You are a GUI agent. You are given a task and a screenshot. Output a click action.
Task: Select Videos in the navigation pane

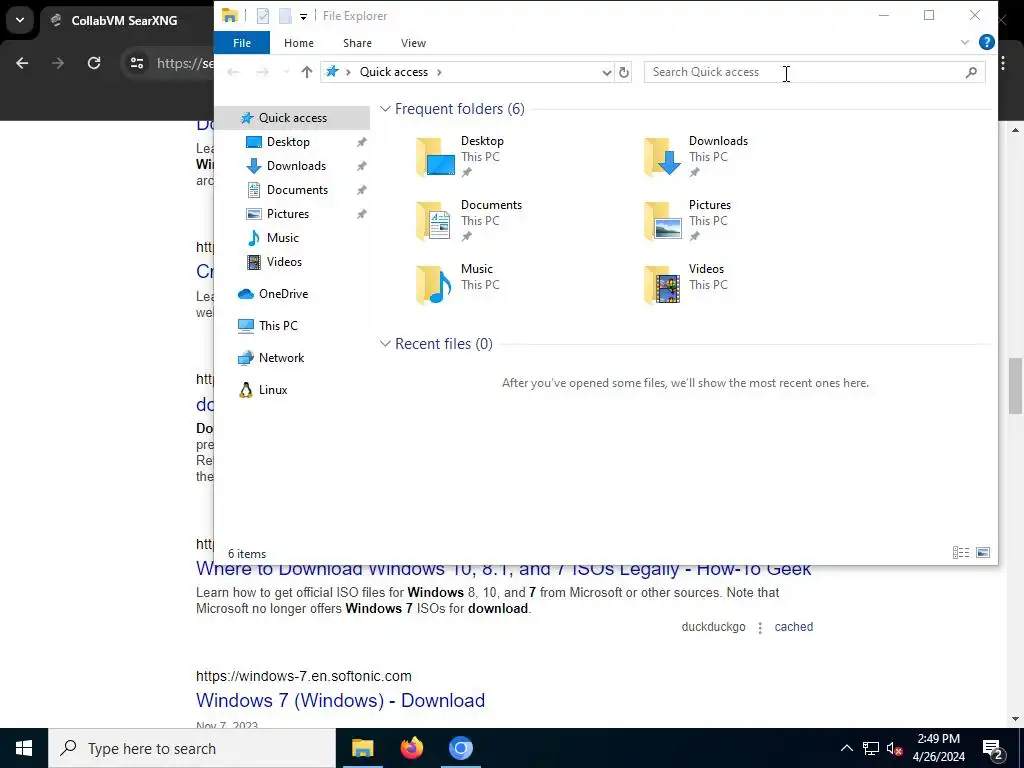284,262
